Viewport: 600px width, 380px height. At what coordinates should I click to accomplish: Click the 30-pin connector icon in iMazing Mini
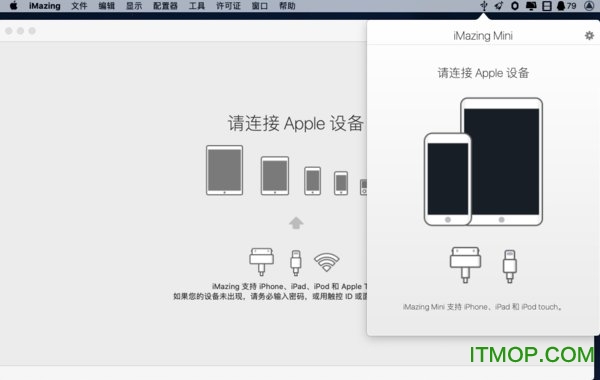click(465, 265)
